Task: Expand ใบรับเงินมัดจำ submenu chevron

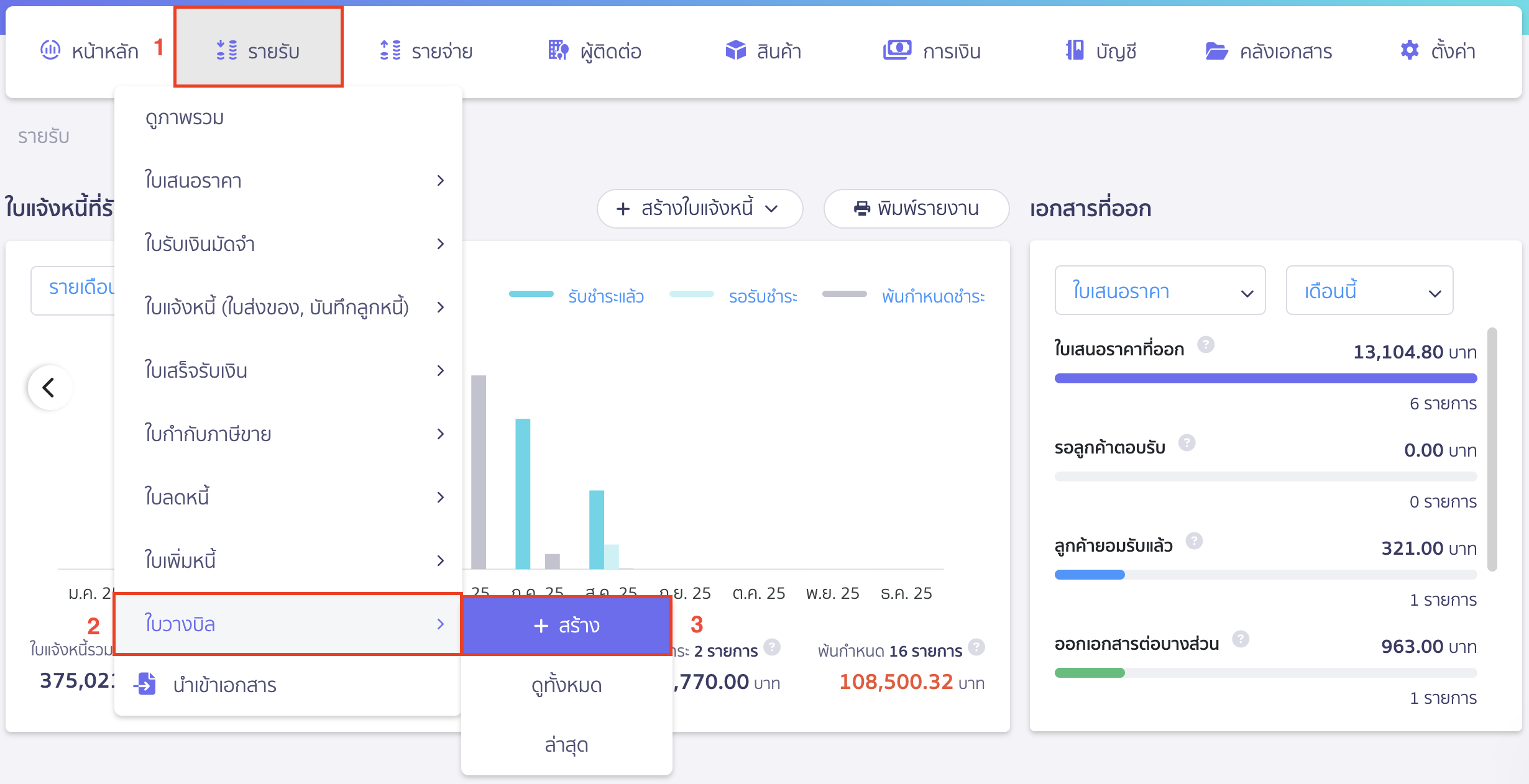Action: tap(440, 244)
